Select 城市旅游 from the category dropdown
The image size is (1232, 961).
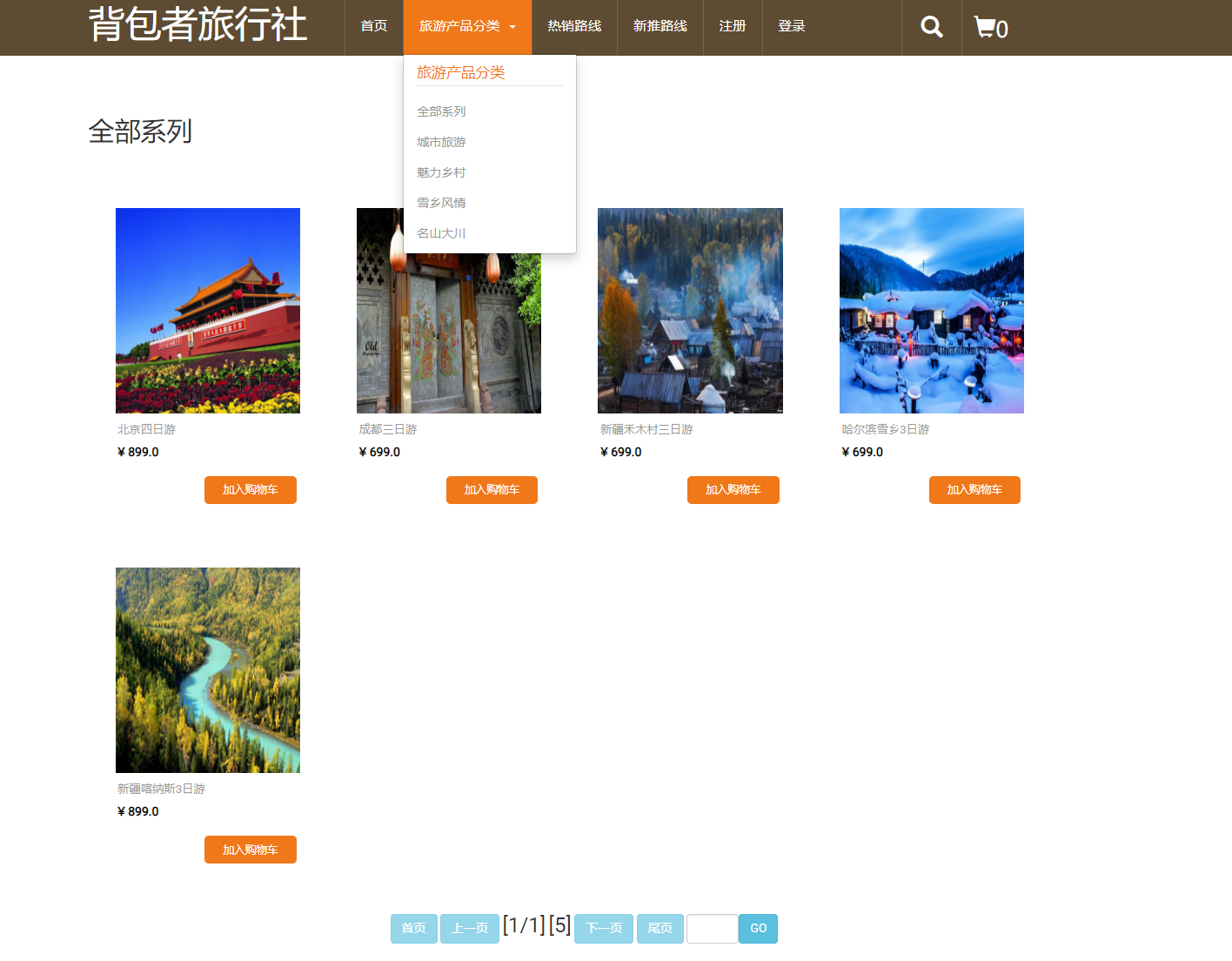pyautogui.click(x=440, y=142)
